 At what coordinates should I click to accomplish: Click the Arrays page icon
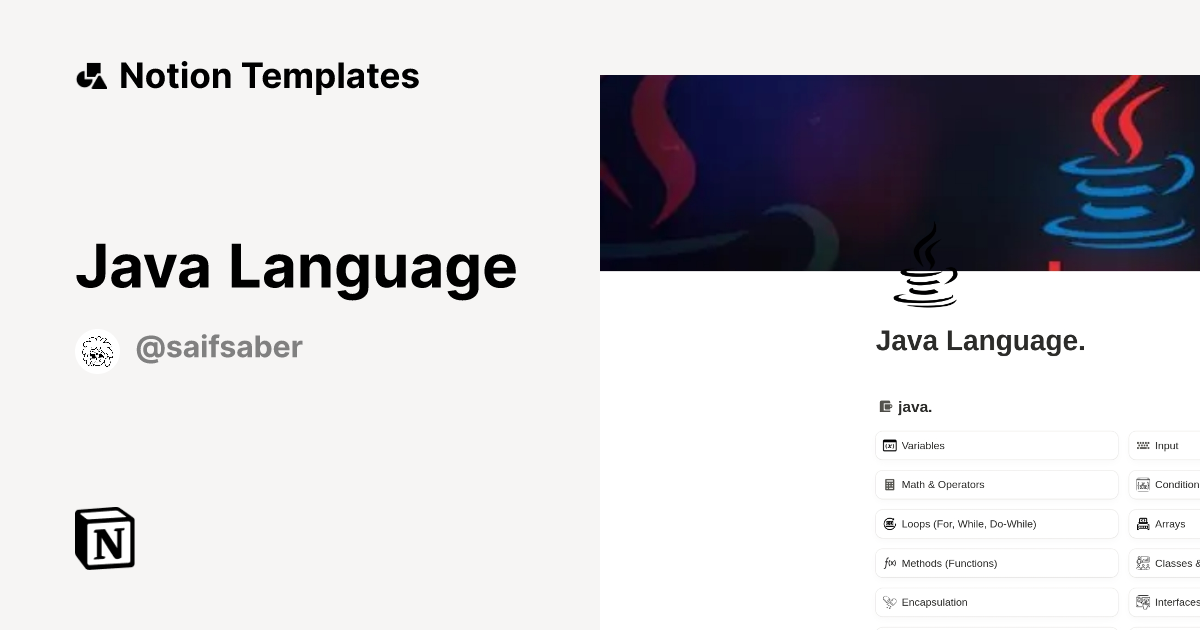coord(1143,524)
